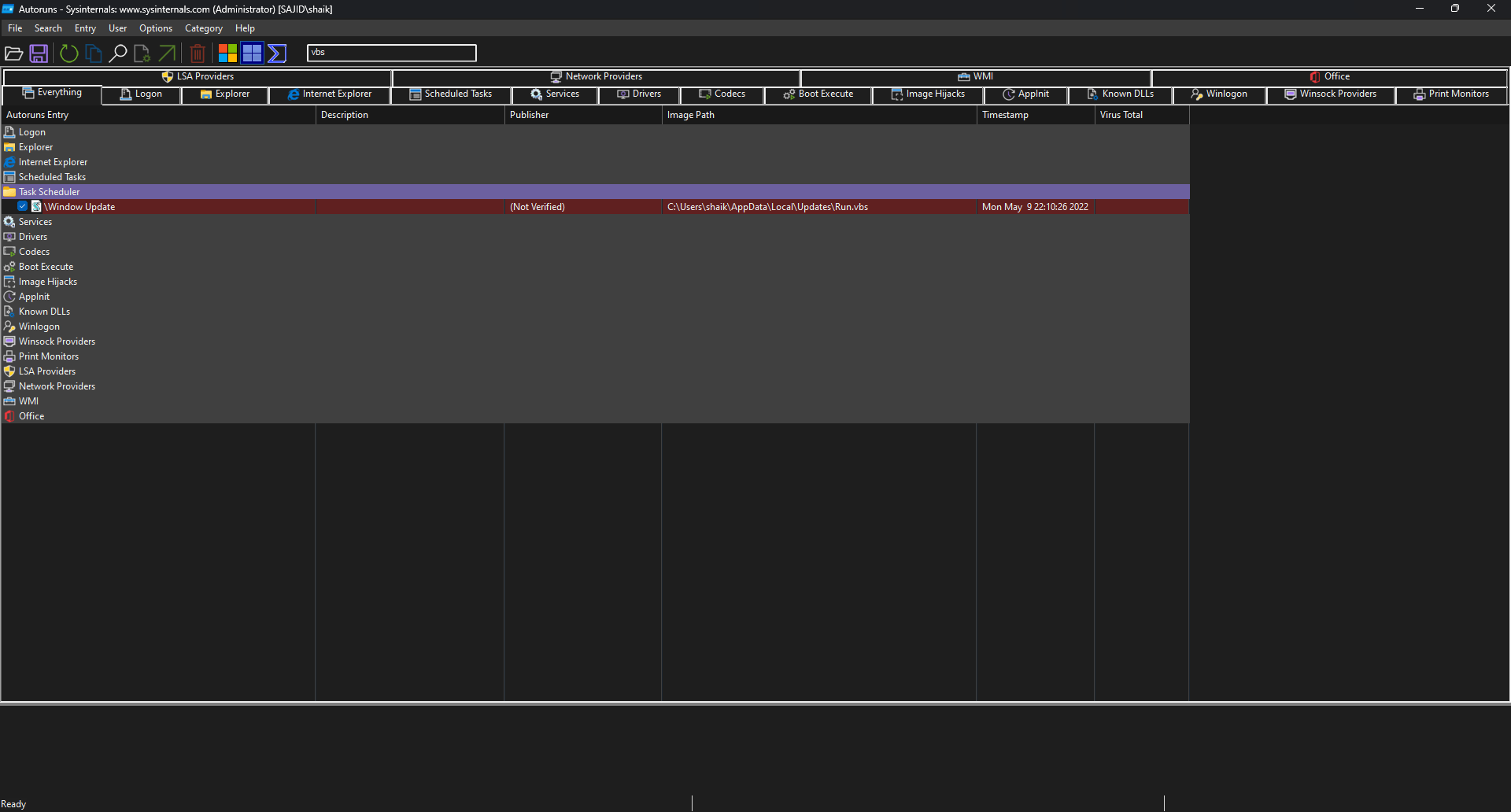Select the Winsock Providers category row

tap(595, 341)
